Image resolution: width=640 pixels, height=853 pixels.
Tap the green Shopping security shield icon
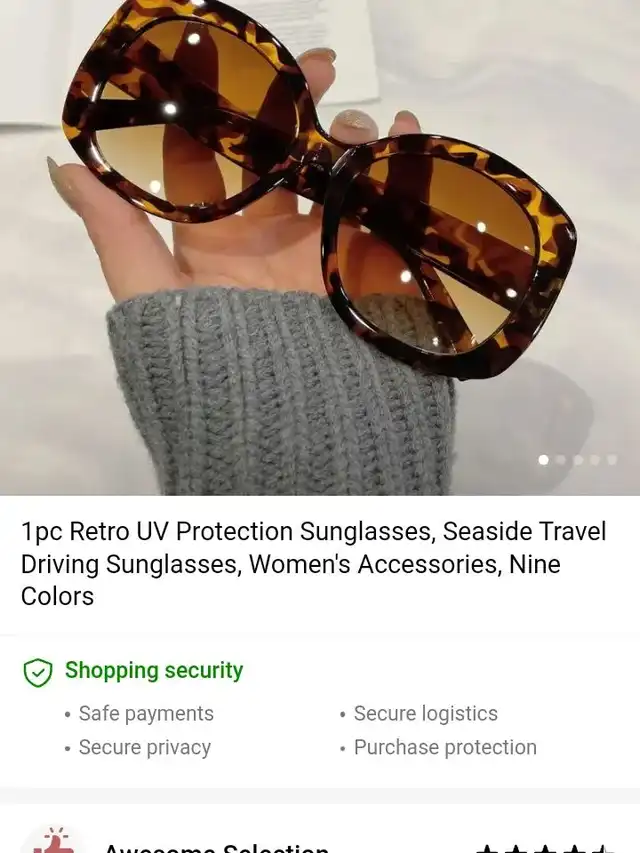pos(38,672)
